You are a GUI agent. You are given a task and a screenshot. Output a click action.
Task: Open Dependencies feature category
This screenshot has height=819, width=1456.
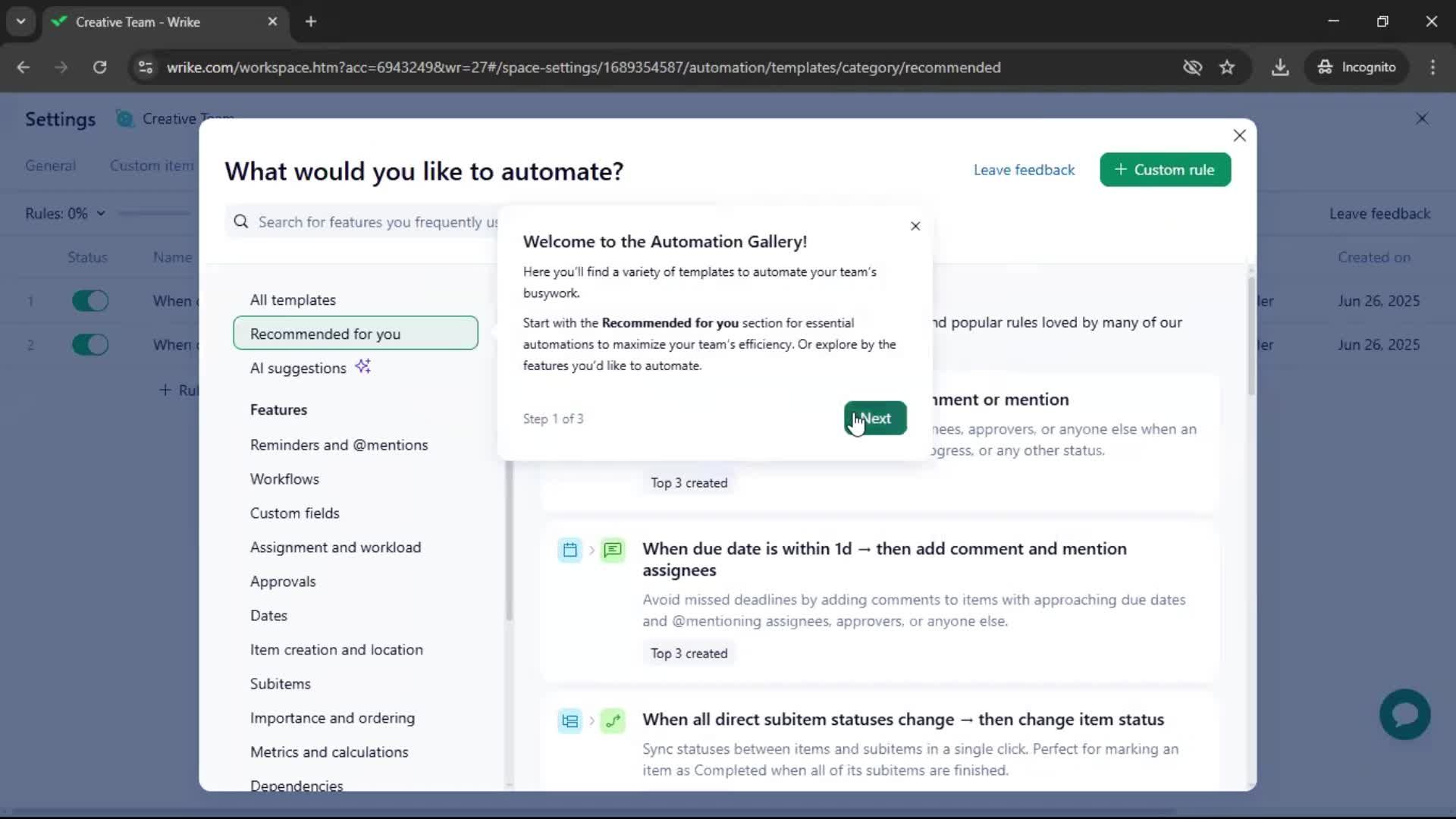pyautogui.click(x=297, y=786)
